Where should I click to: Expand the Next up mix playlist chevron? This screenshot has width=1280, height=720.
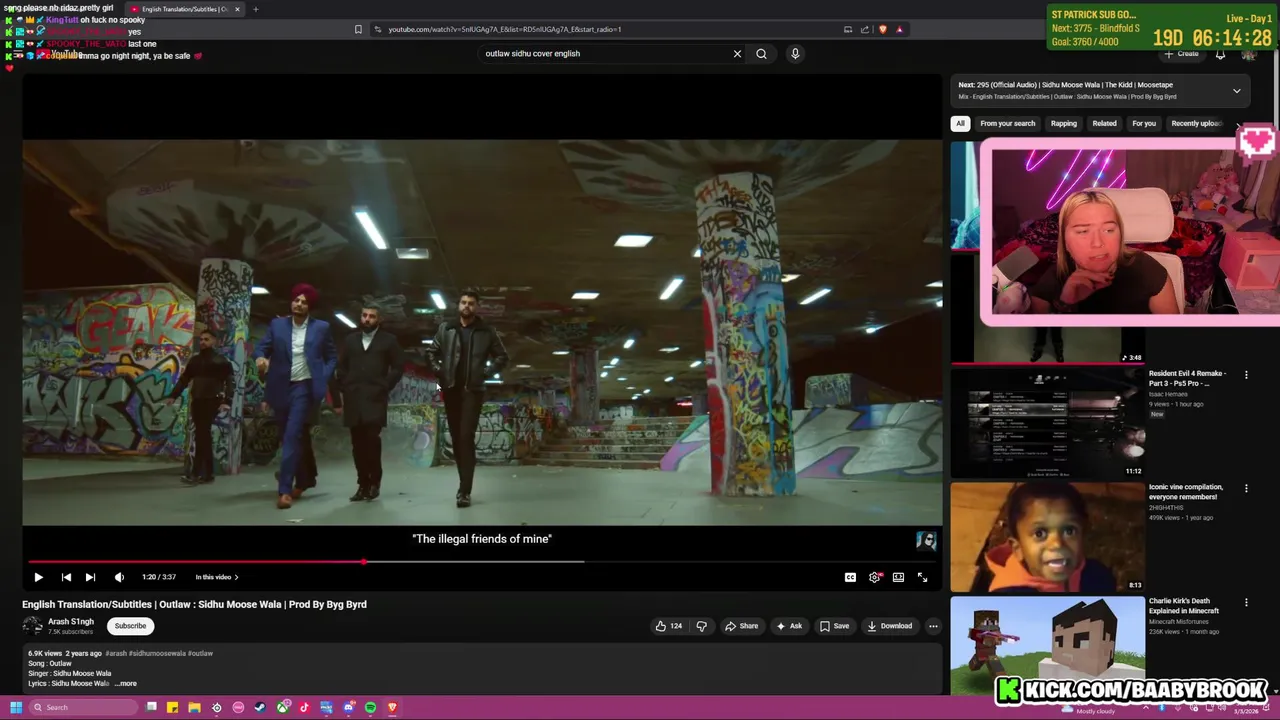[x=1236, y=91]
